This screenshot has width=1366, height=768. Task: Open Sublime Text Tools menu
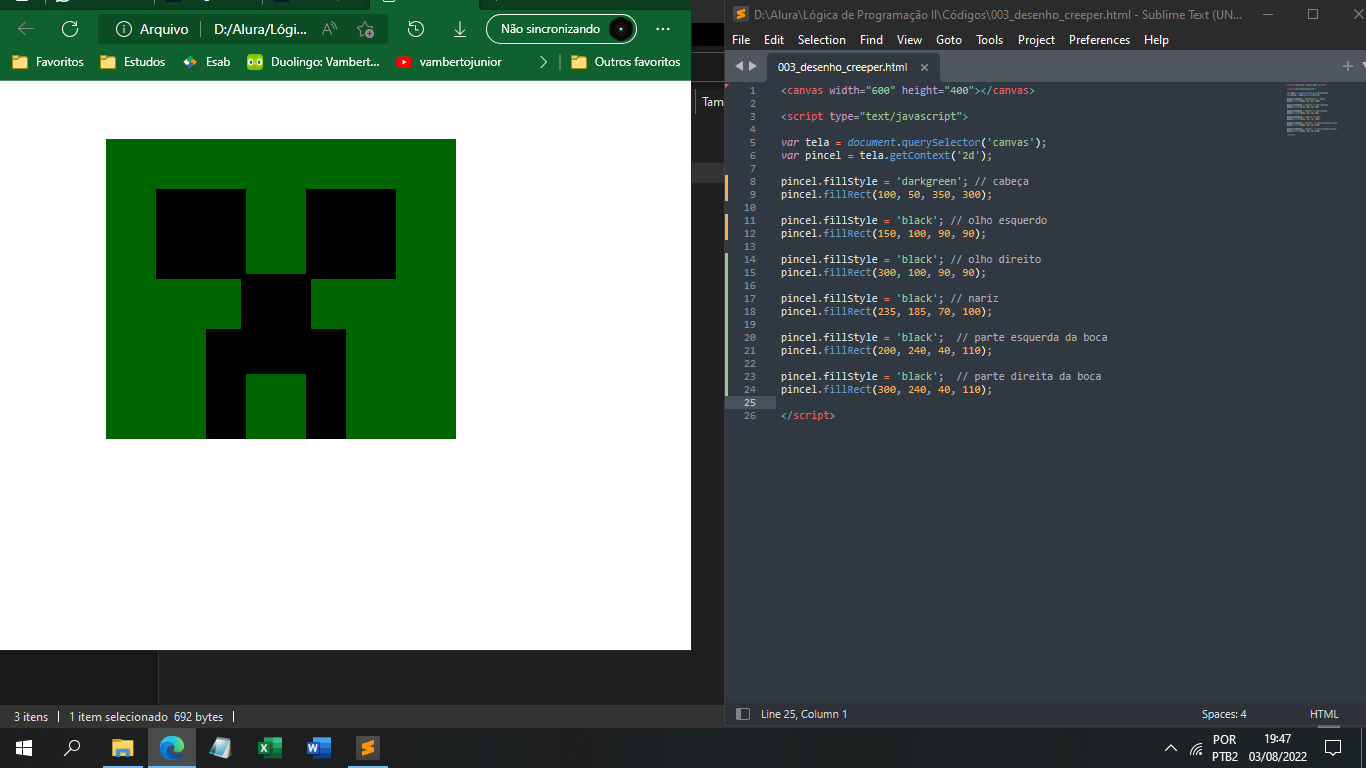click(x=990, y=40)
